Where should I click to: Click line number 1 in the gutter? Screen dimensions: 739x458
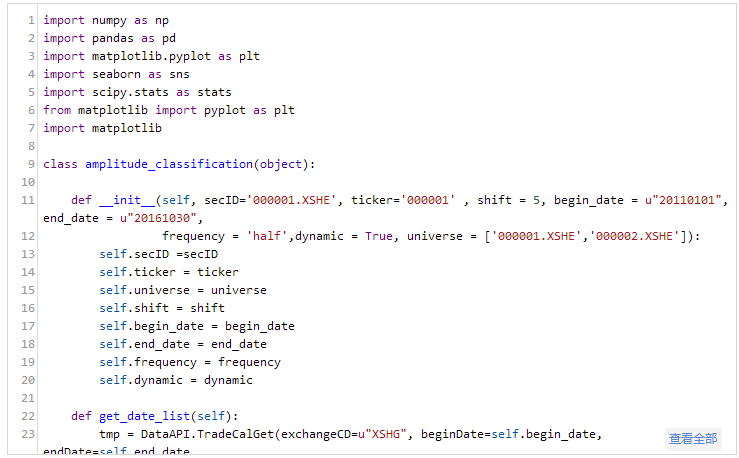pos(31,20)
